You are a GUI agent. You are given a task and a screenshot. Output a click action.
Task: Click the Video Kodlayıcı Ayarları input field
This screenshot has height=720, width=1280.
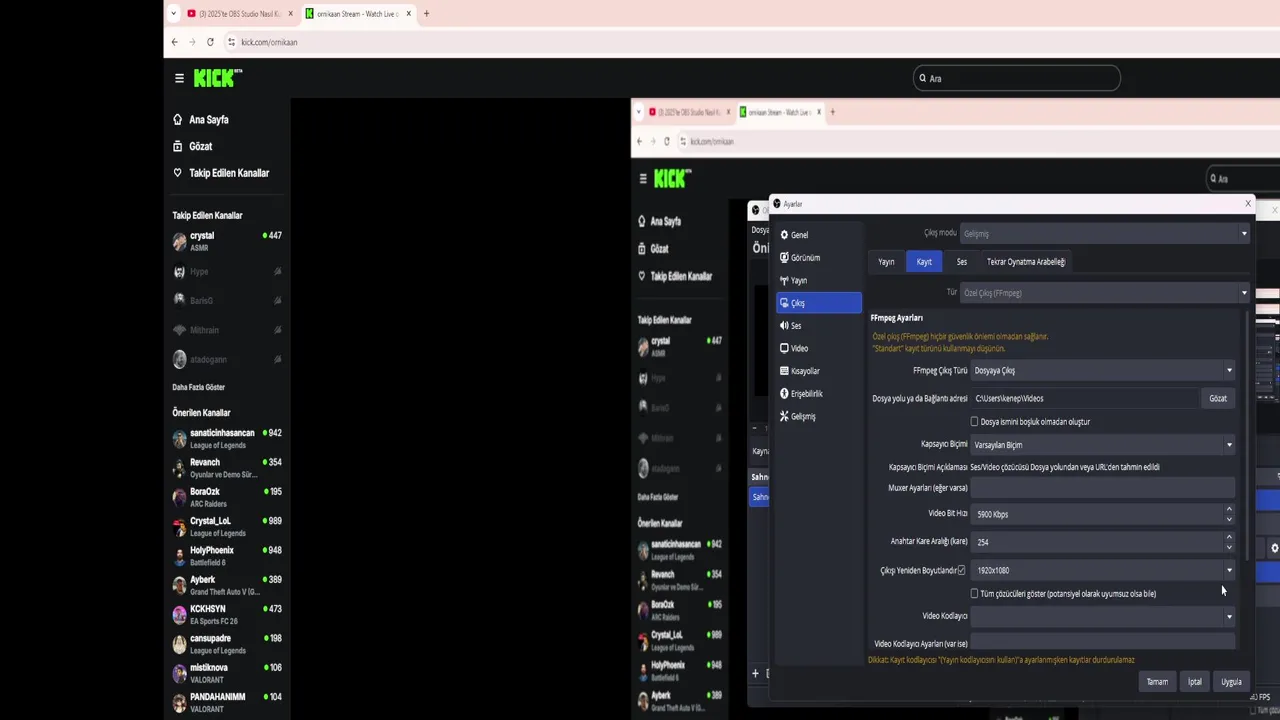coord(1103,643)
